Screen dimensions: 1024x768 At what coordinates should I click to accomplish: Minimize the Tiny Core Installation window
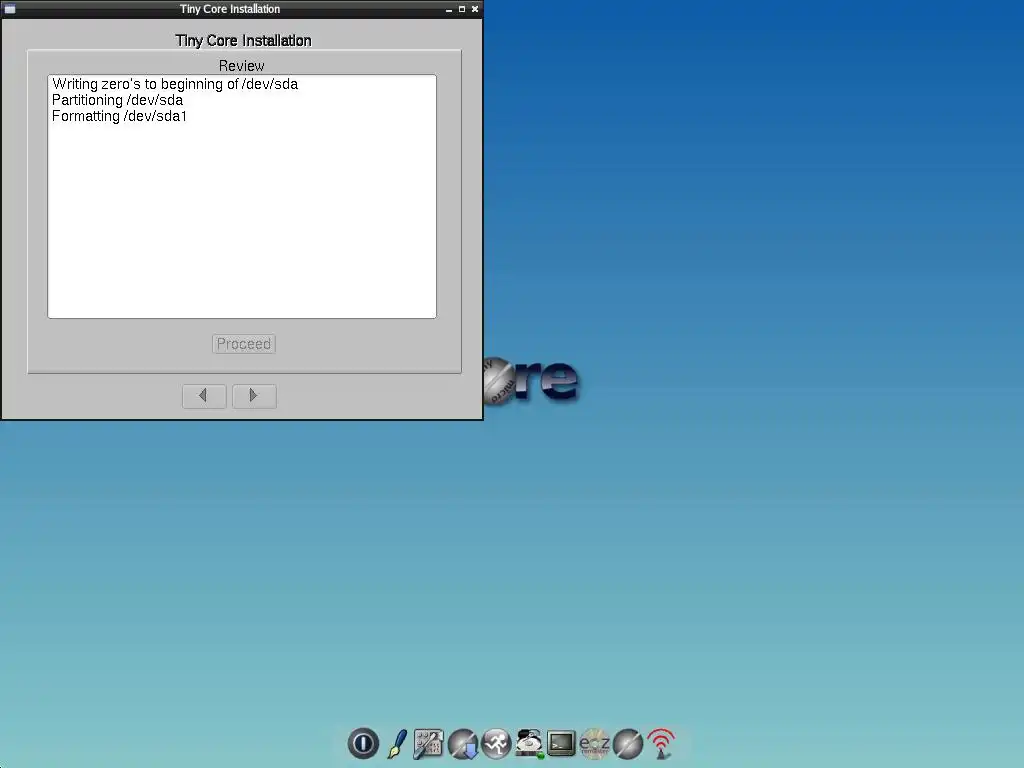point(449,9)
